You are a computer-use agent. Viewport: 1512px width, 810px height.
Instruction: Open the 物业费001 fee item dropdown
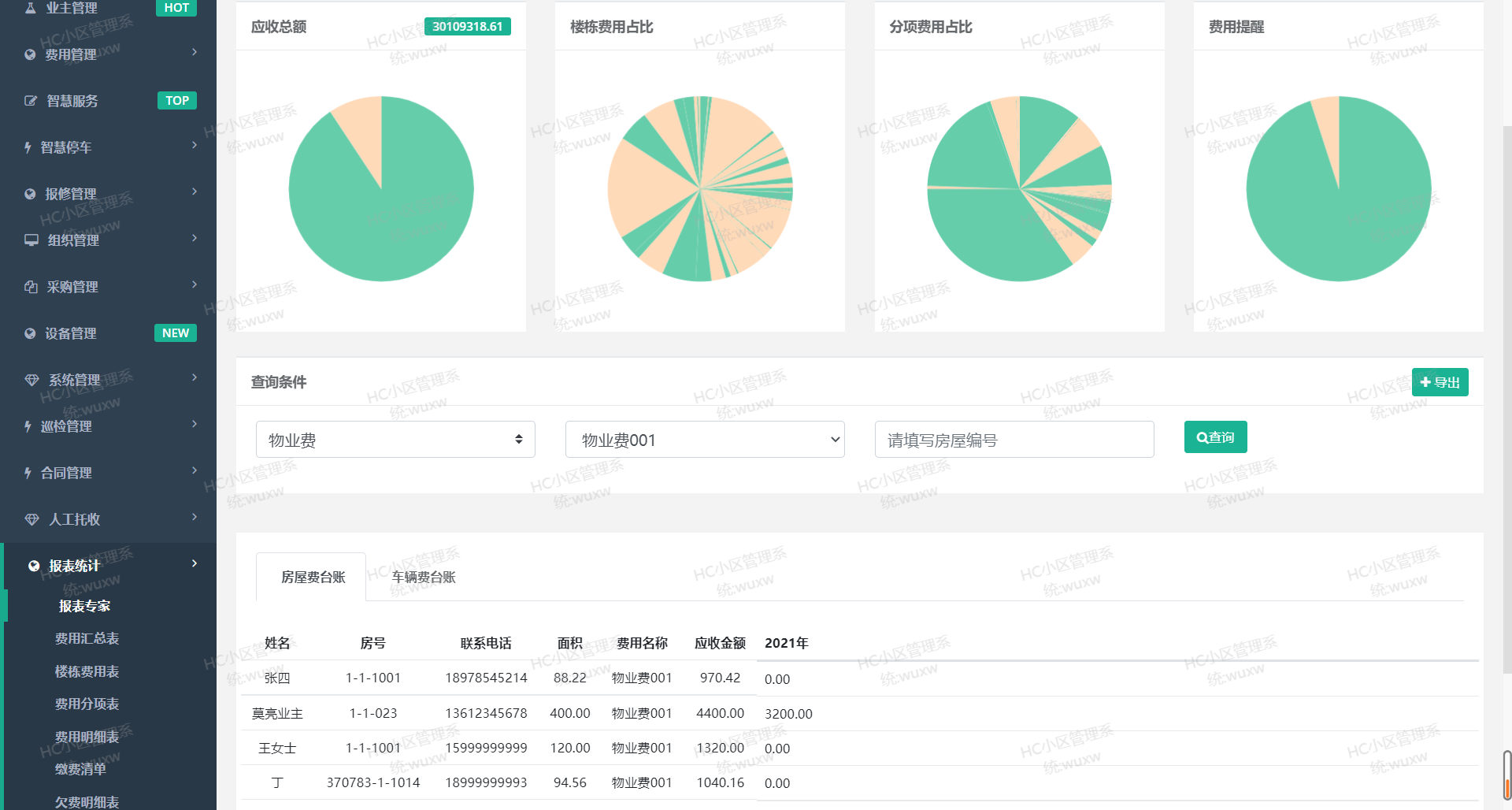point(704,440)
